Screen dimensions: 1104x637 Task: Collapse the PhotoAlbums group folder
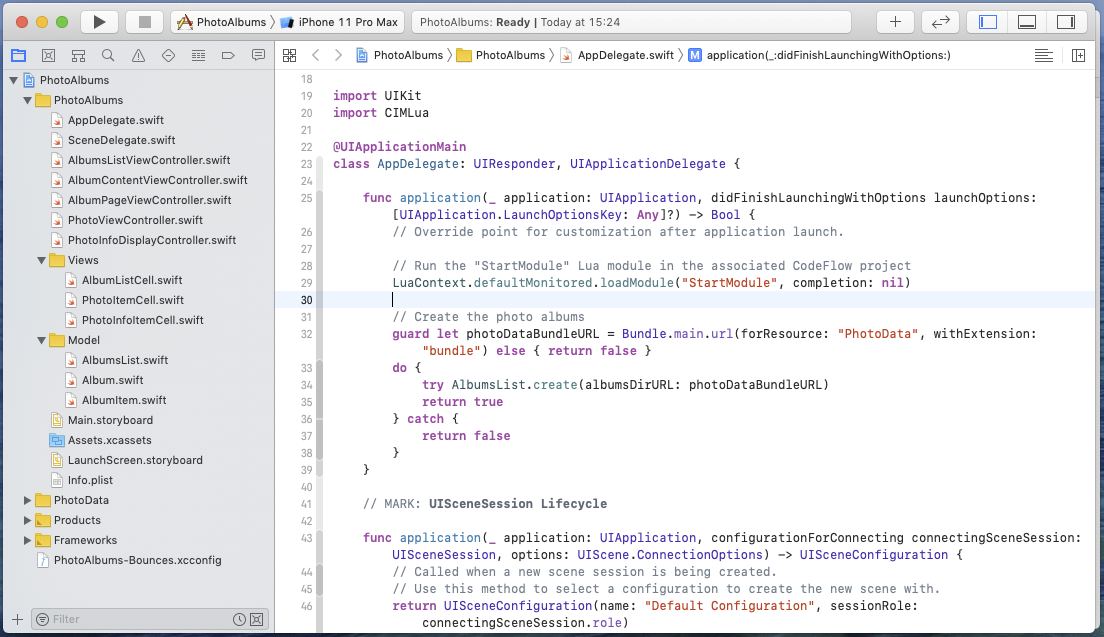(27, 100)
